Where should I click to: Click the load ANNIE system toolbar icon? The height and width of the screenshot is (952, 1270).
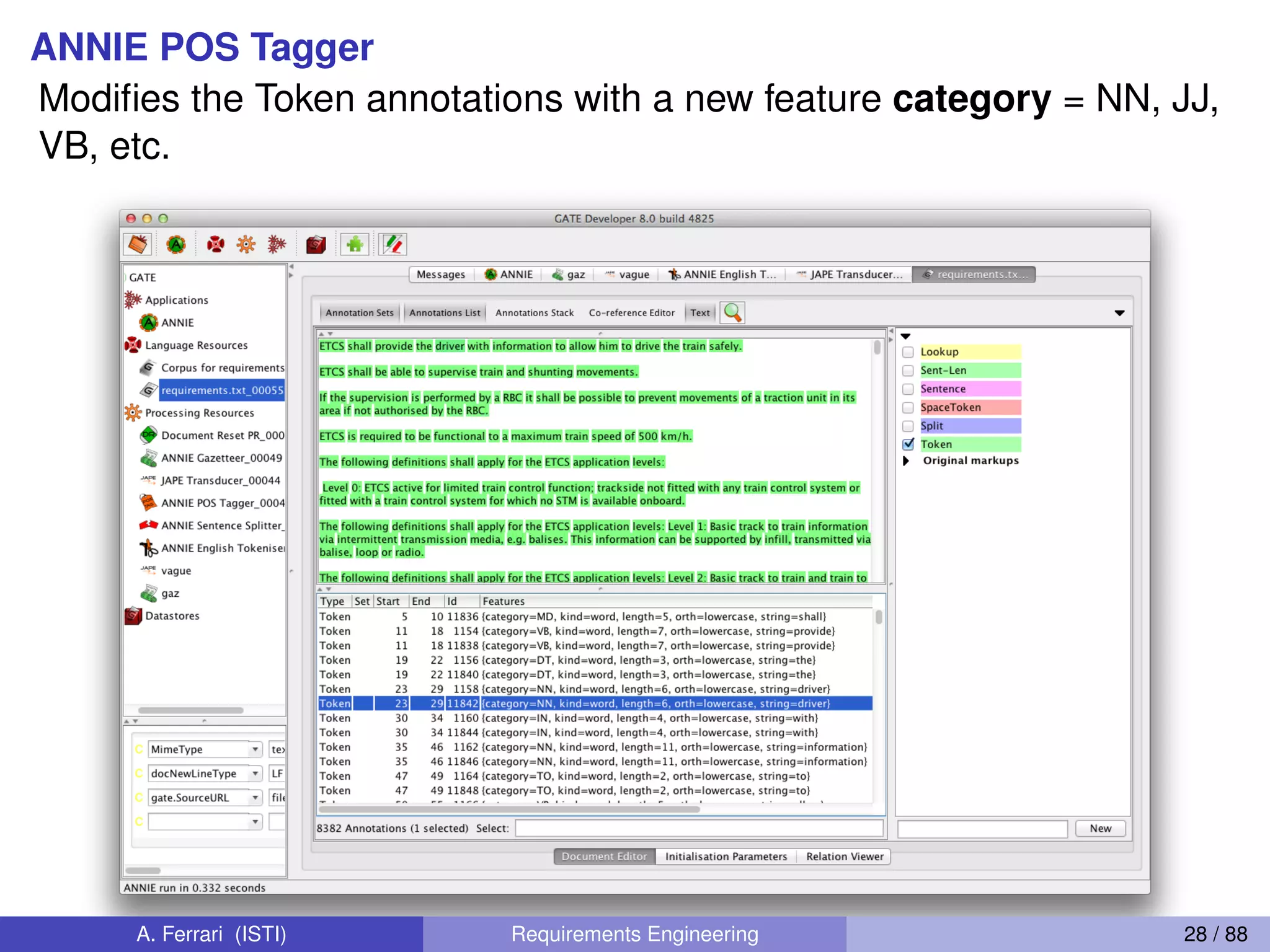(x=176, y=244)
